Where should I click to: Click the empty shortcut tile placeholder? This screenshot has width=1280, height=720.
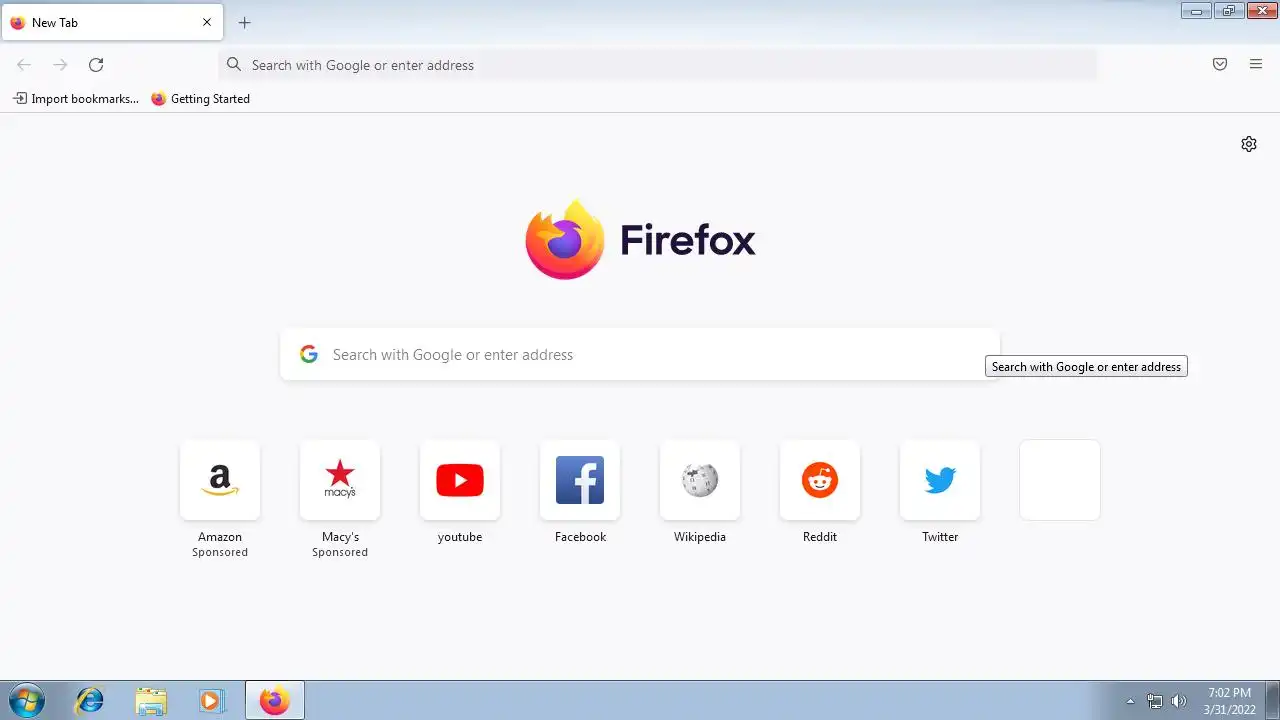point(1060,480)
